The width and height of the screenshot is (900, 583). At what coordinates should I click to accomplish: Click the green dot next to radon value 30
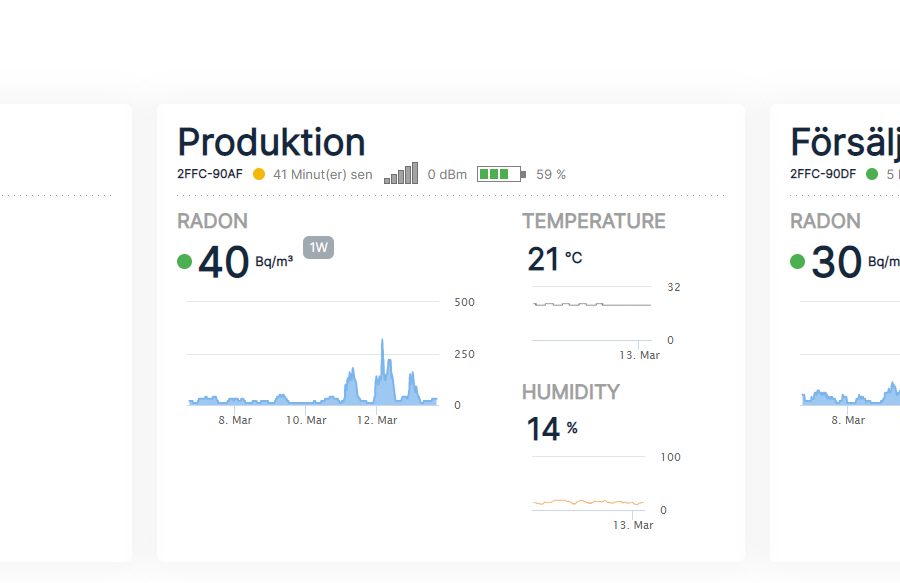796,261
